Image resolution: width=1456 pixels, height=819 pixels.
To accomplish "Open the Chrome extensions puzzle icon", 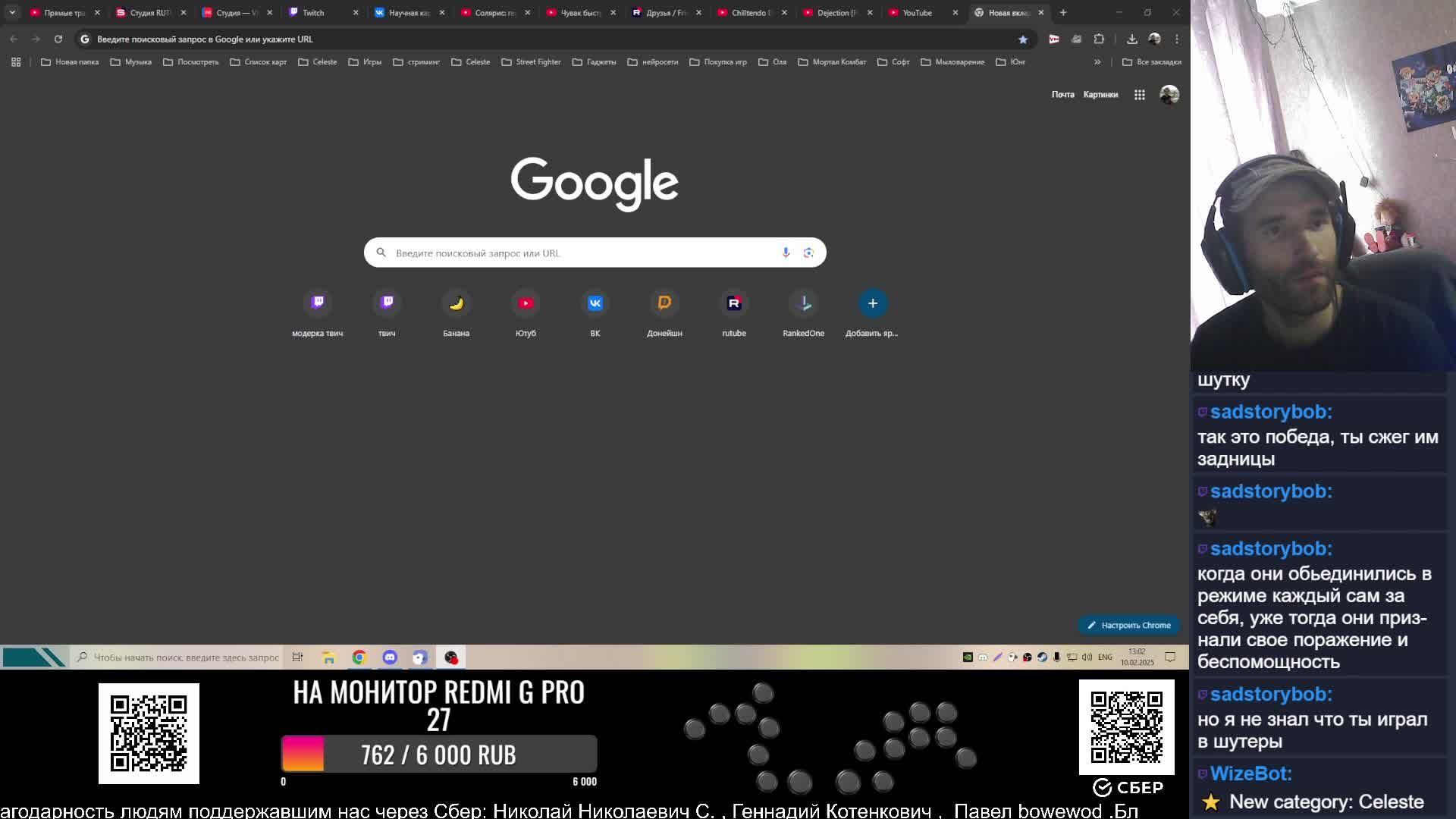I will (1099, 39).
